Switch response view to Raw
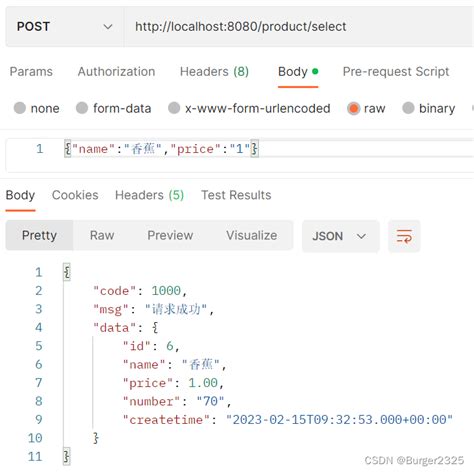 click(x=102, y=235)
